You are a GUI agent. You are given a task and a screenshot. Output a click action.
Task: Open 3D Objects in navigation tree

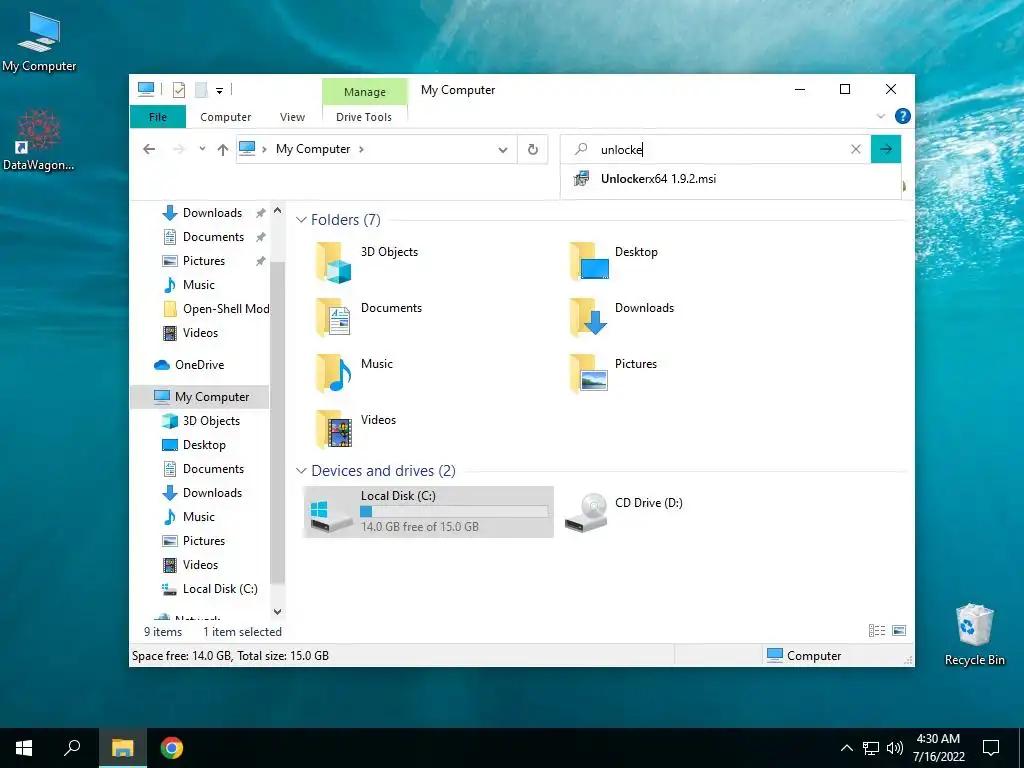(211, 421)
